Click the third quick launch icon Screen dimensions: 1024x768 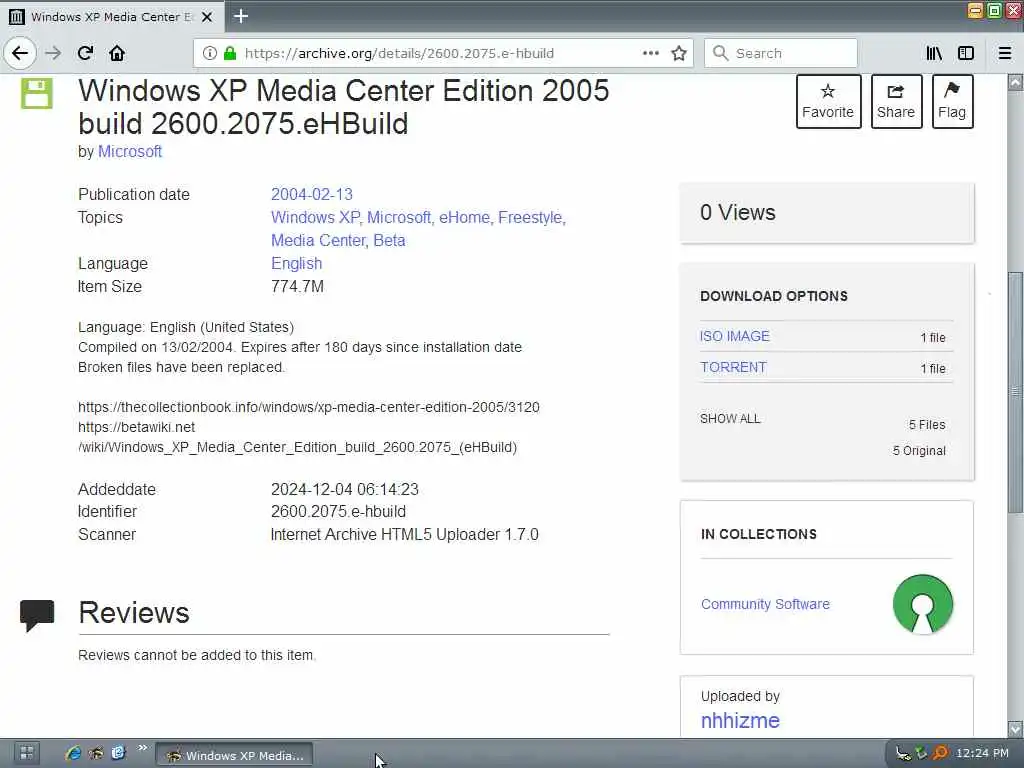pyautogui.click(x=118, y=753)
